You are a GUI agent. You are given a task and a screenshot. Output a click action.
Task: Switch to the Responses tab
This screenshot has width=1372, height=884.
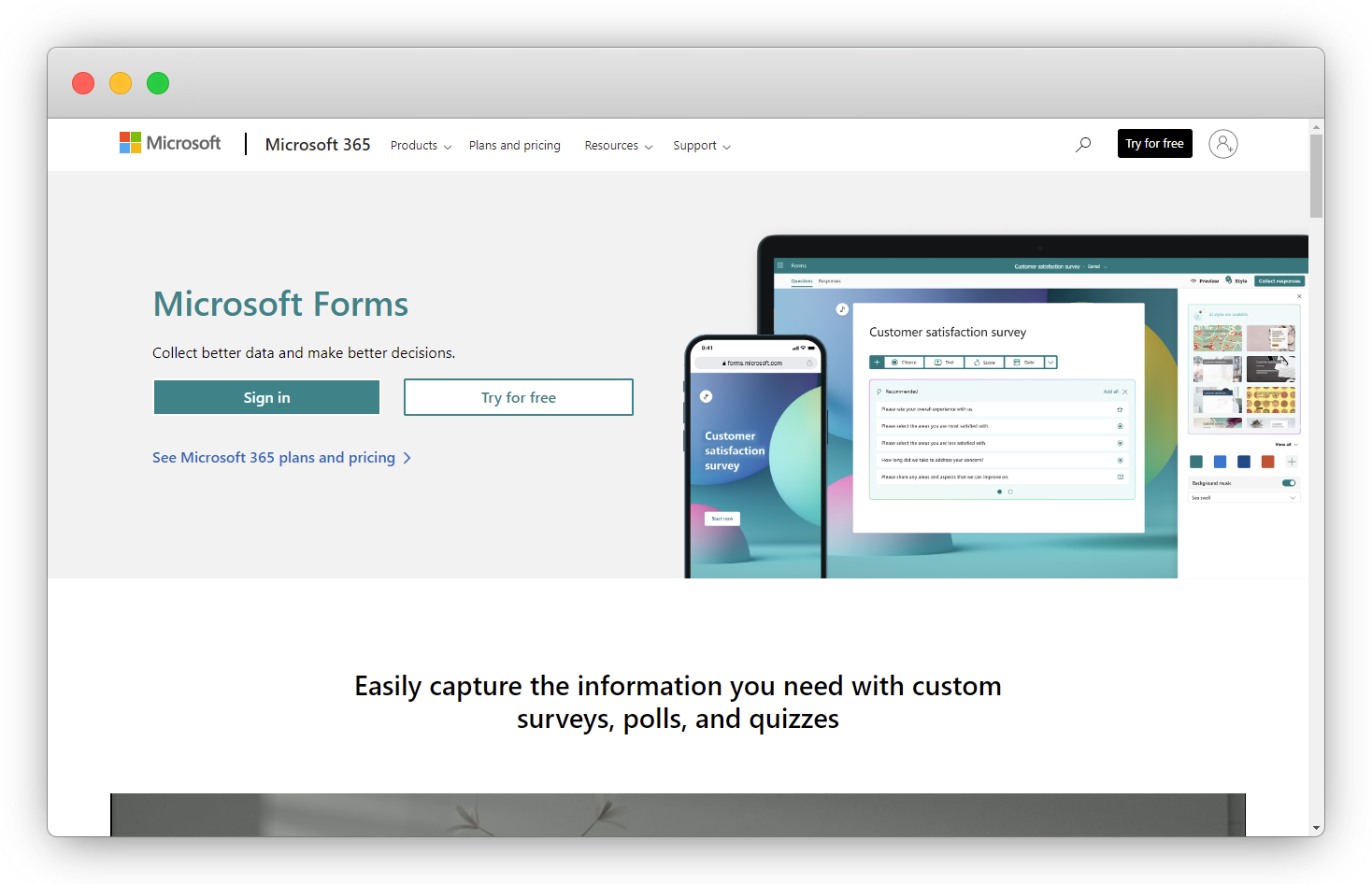829,280
